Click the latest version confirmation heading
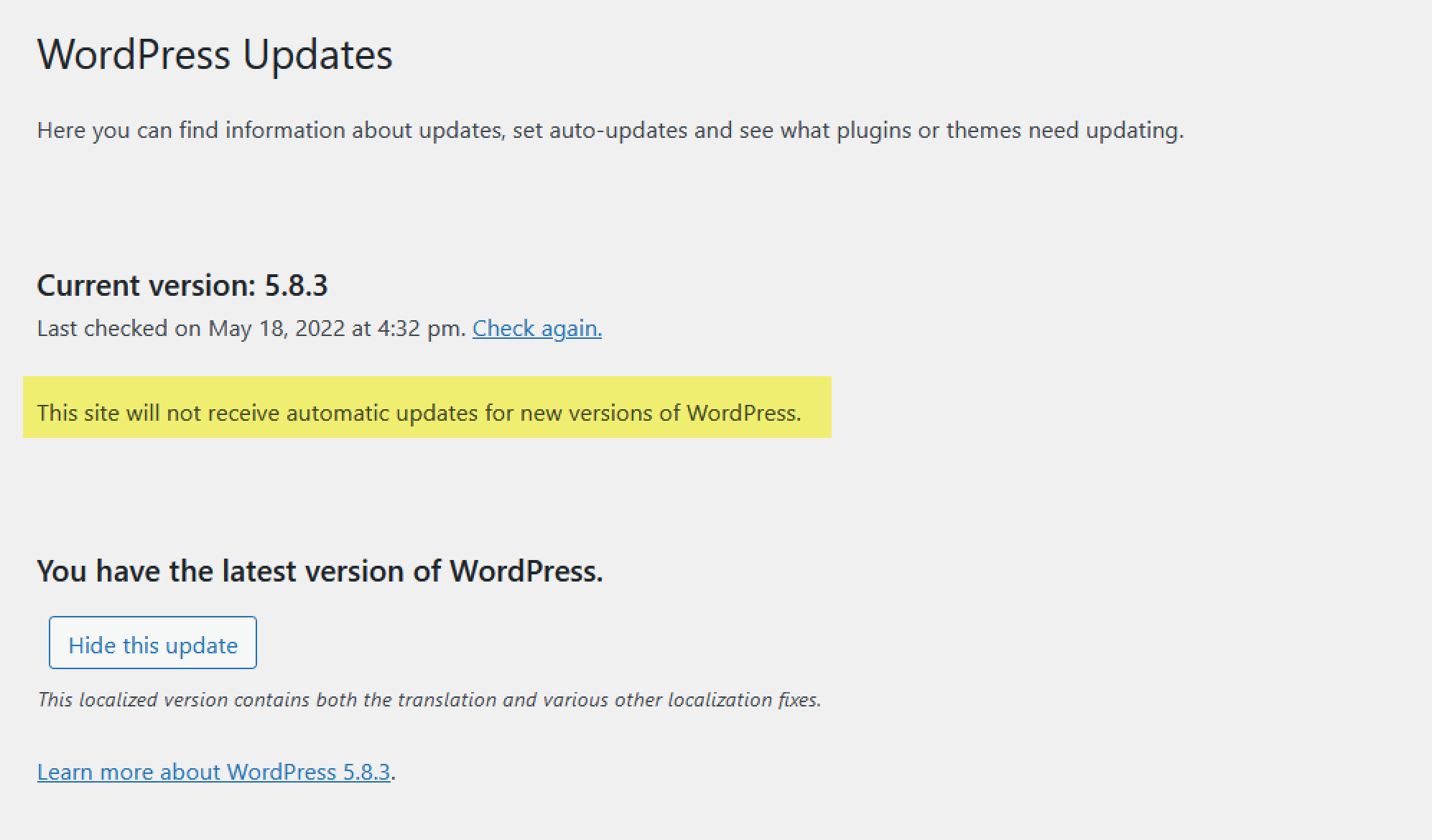 (320, 570)
